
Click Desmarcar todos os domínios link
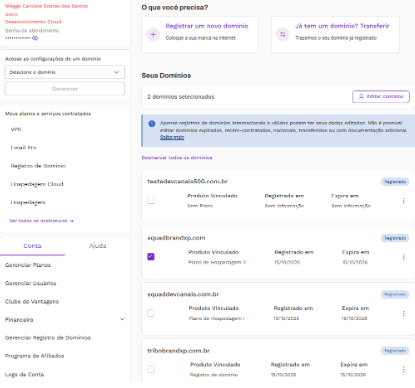(x=177, y=158)
